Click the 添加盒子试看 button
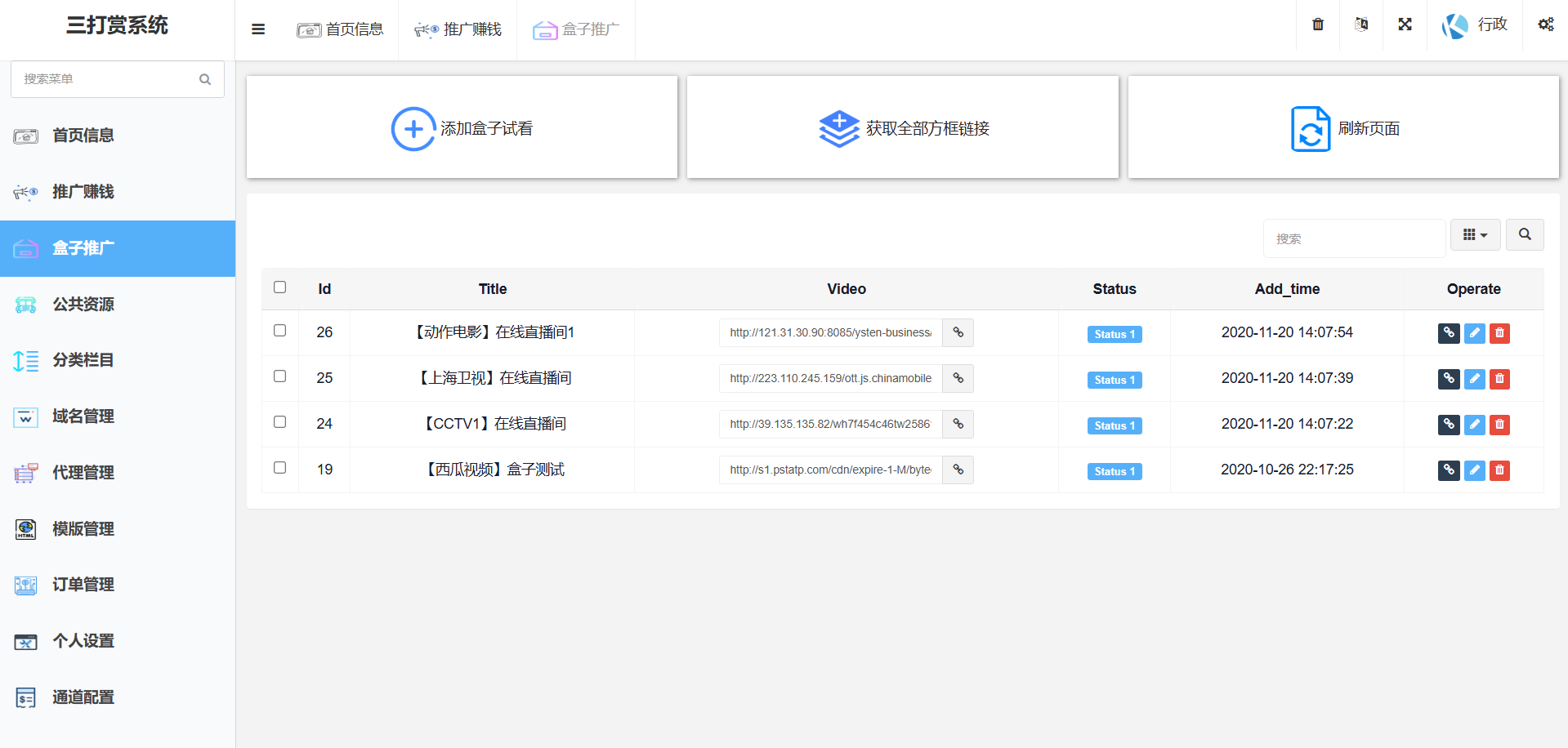Screen dimensions: 1568x748 (x=462, y=128)
